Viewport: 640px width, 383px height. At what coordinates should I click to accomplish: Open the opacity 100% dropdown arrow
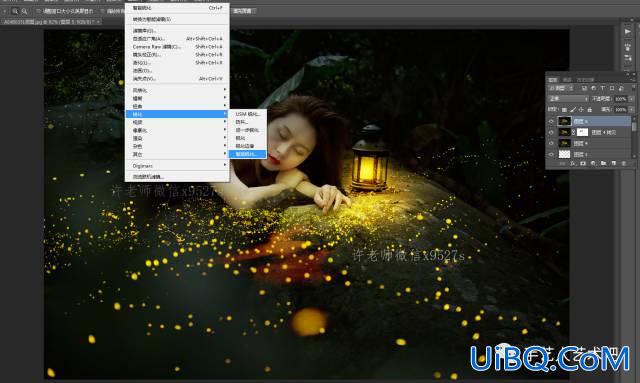(x=631, y=99)
